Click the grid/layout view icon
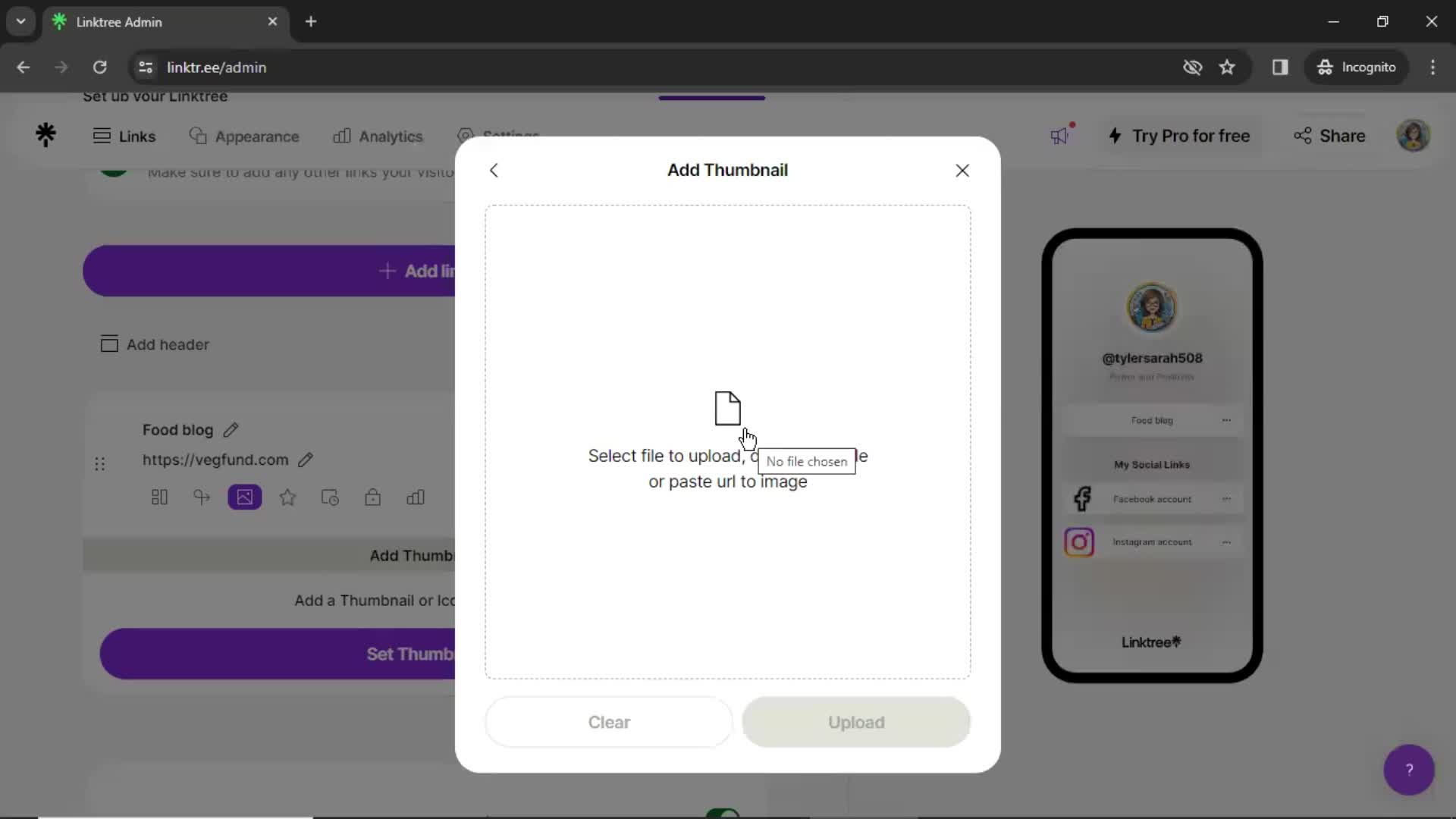The width and height of the screenshot is (1456, 819). coord(159,498)
